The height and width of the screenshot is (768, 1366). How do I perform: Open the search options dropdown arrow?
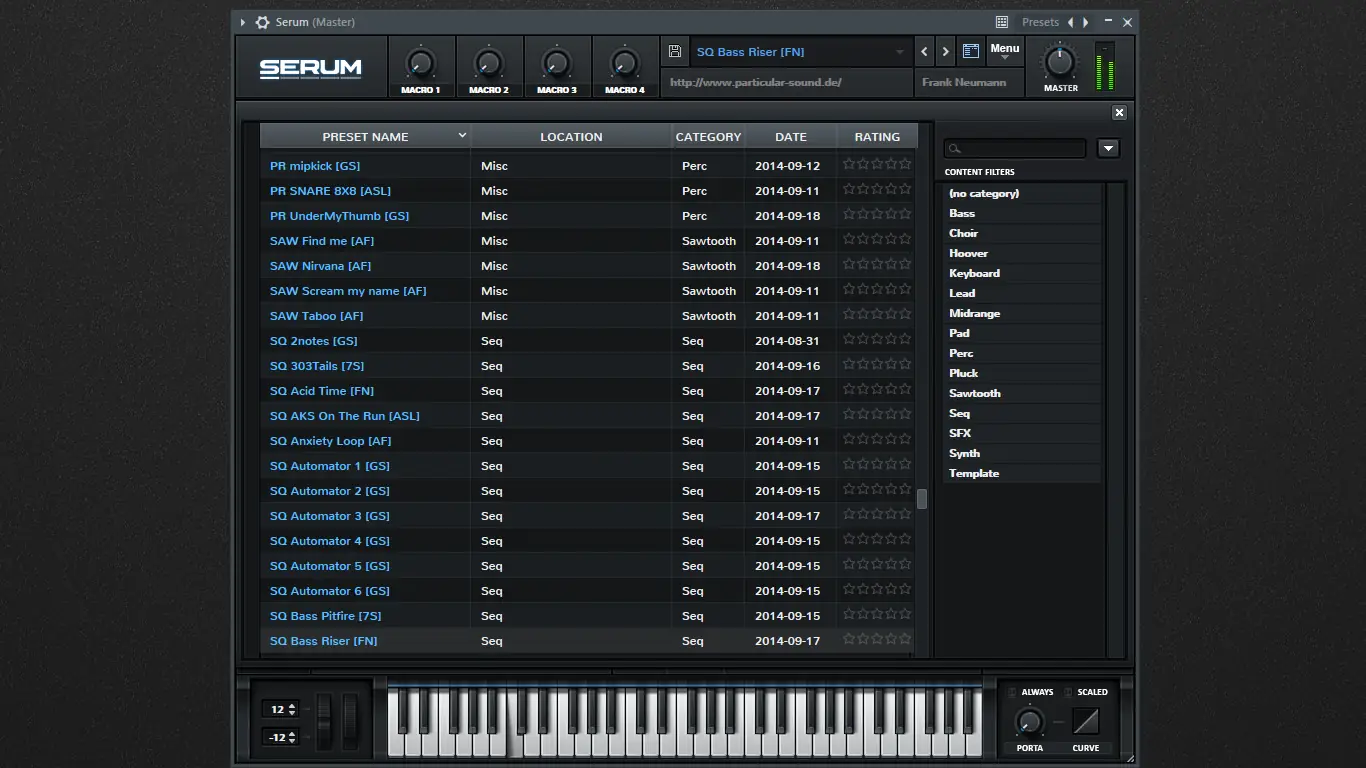pos(1107,148)
